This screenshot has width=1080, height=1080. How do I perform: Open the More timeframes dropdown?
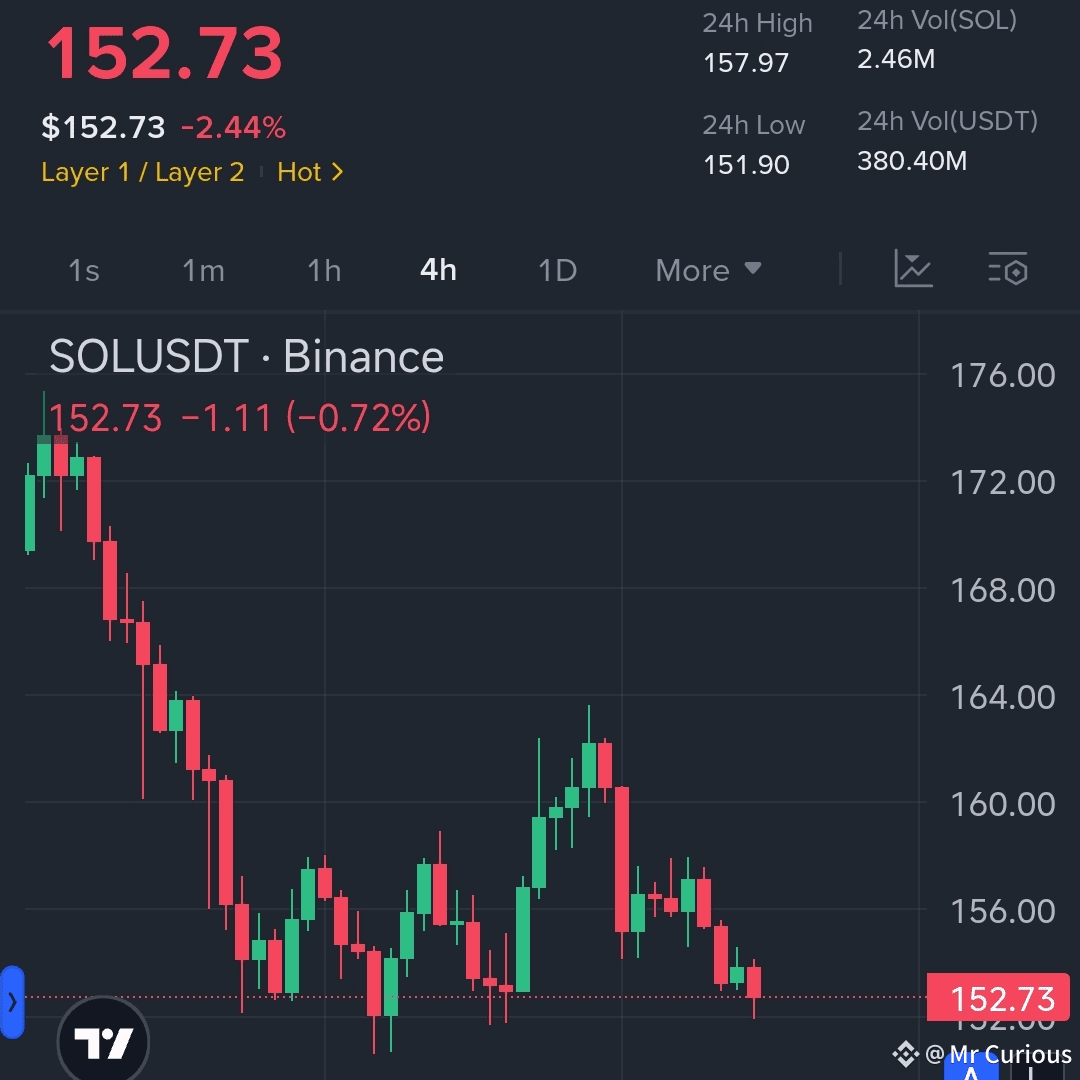pyautogui.click(x=708, y=270)
